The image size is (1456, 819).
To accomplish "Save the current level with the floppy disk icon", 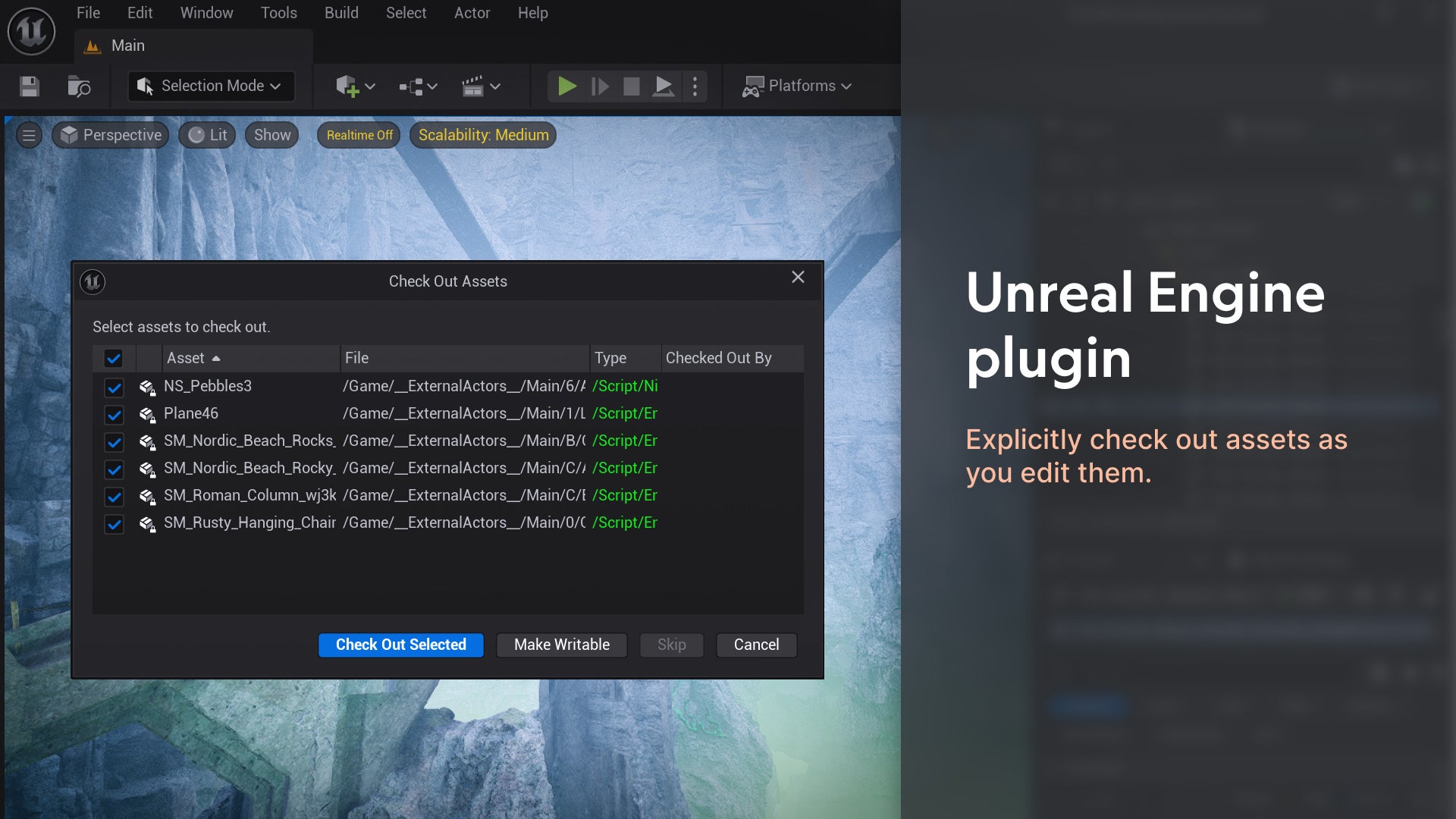I will 30,86.
